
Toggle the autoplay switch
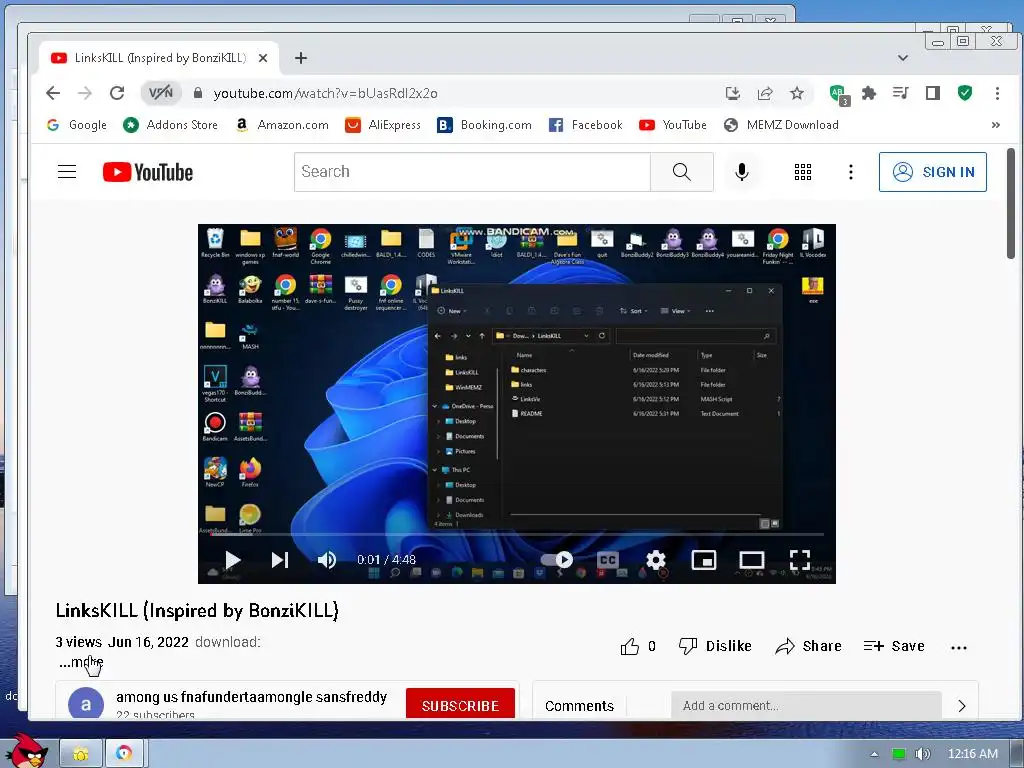(x=558, y=560)
